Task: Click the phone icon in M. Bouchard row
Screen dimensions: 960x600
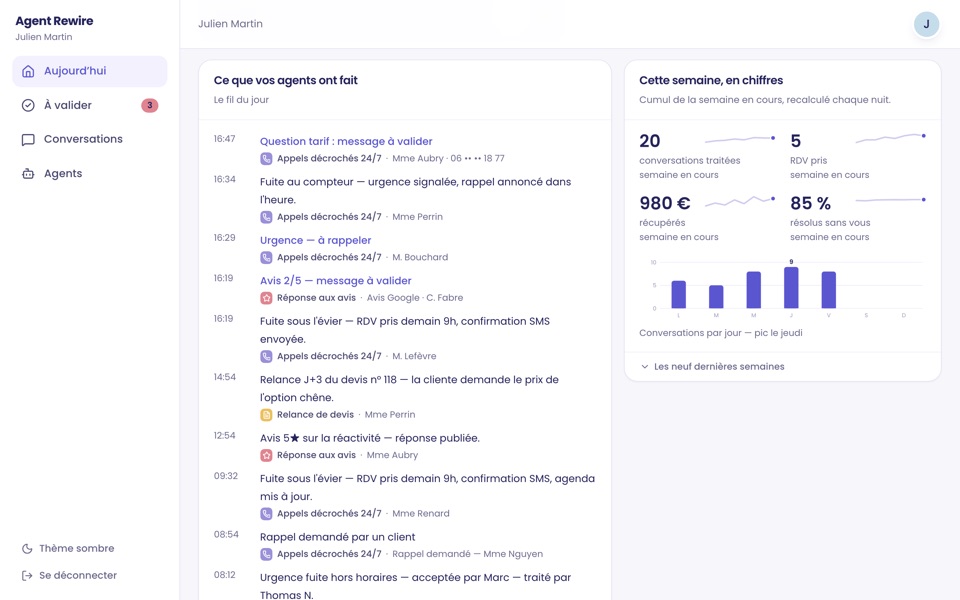Action: click(266, 258)
